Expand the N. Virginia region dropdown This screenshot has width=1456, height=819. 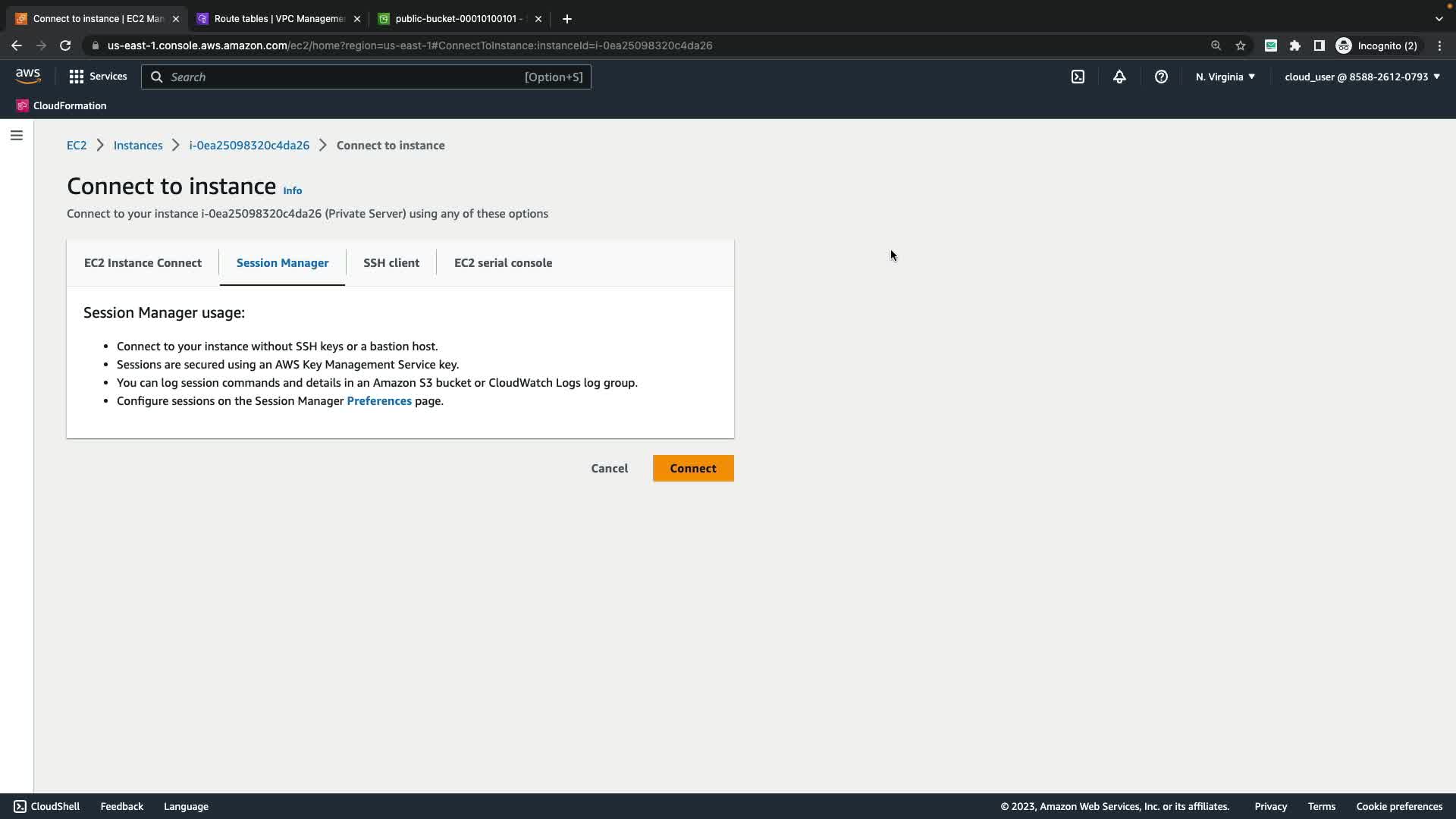click(1225, 77)
